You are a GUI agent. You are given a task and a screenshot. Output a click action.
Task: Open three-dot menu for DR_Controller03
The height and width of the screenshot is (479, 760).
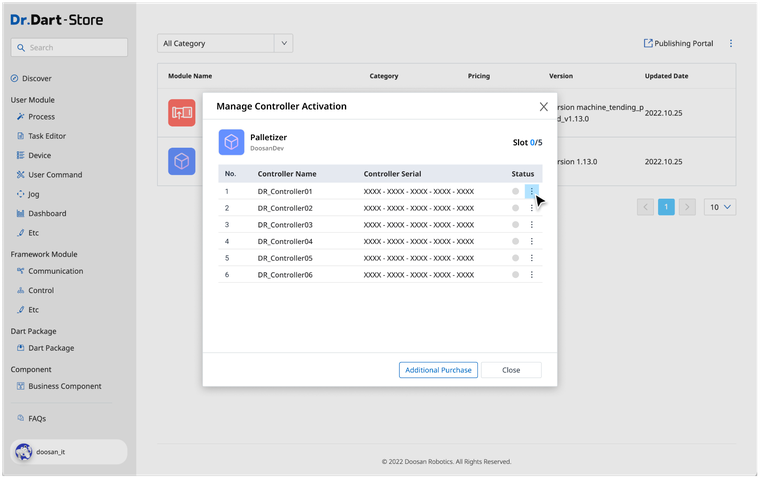coord(531,225)
